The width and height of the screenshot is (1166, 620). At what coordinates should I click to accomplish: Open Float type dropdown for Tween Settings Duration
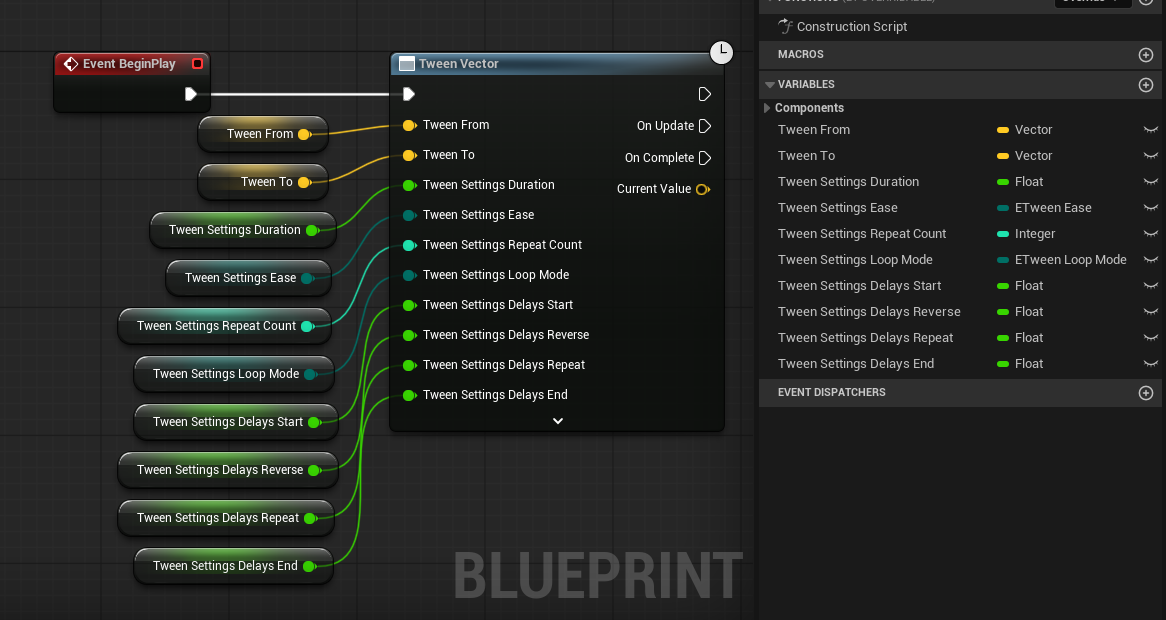(x=1020, y=181)
